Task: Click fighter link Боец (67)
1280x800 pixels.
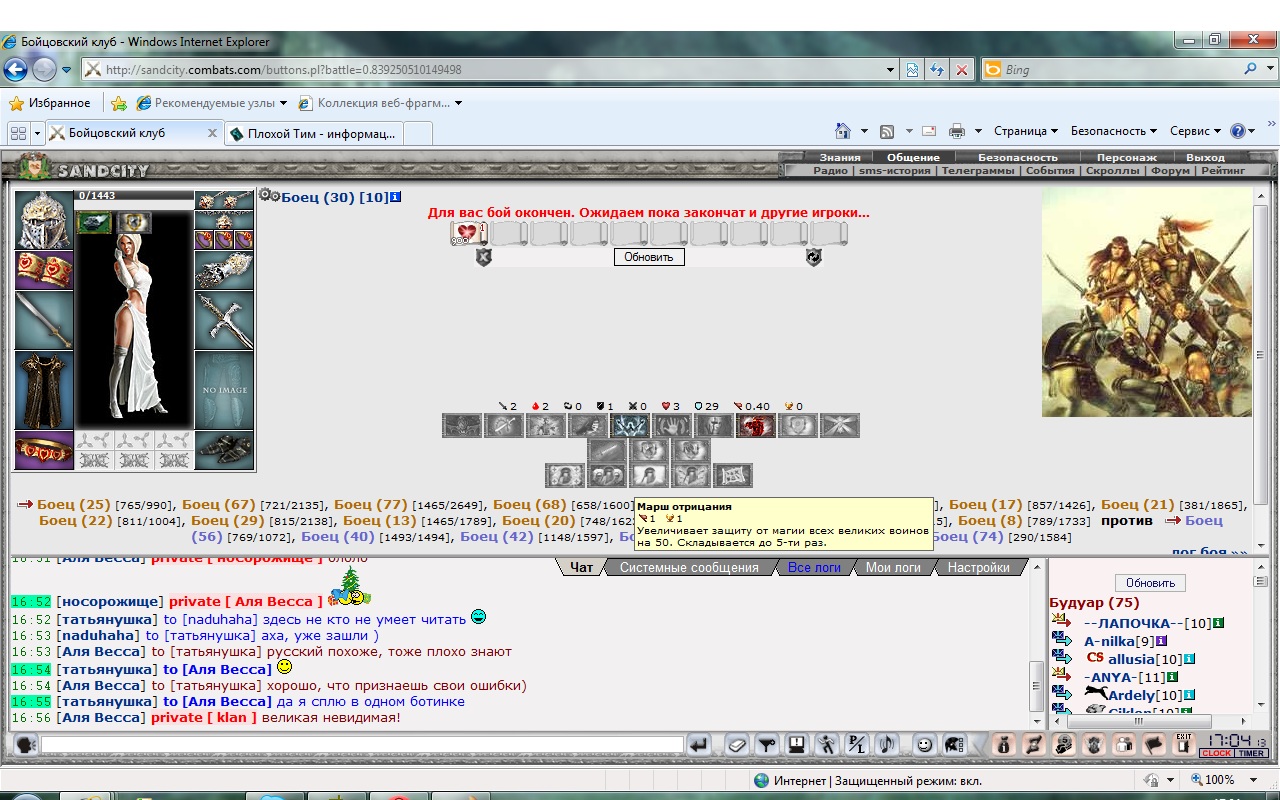Action: (219, 504)
